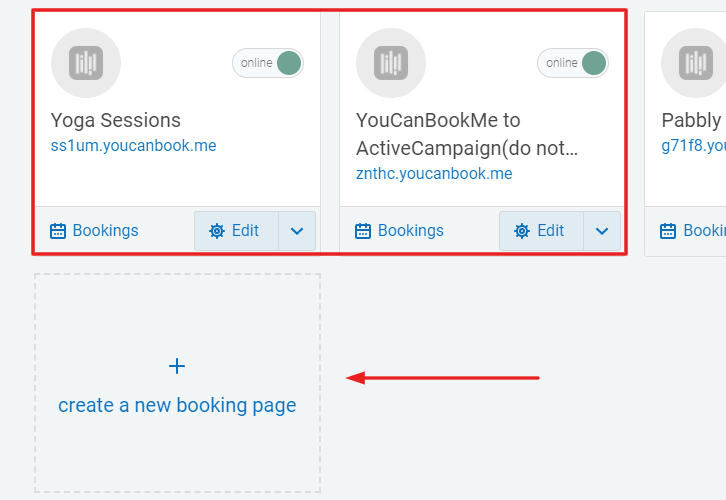Click the Pabbly page avatar icon
The width and height of the screenshot is (726, 500).
[694, 63]
